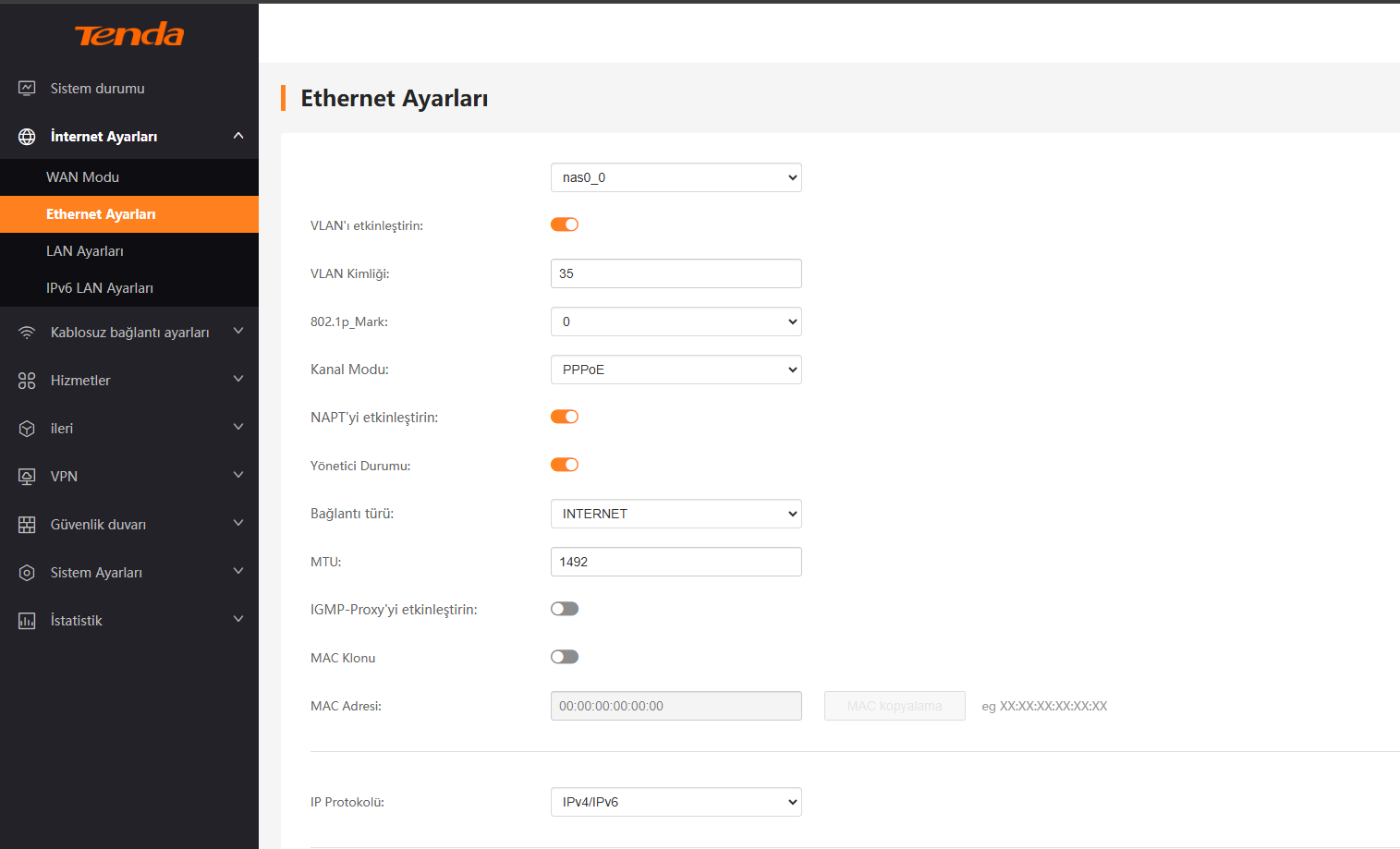This screenshot has height=849, width=1400.
Task: Expand the Sistem Ayarları menu chevron
Action: (238, 572)
